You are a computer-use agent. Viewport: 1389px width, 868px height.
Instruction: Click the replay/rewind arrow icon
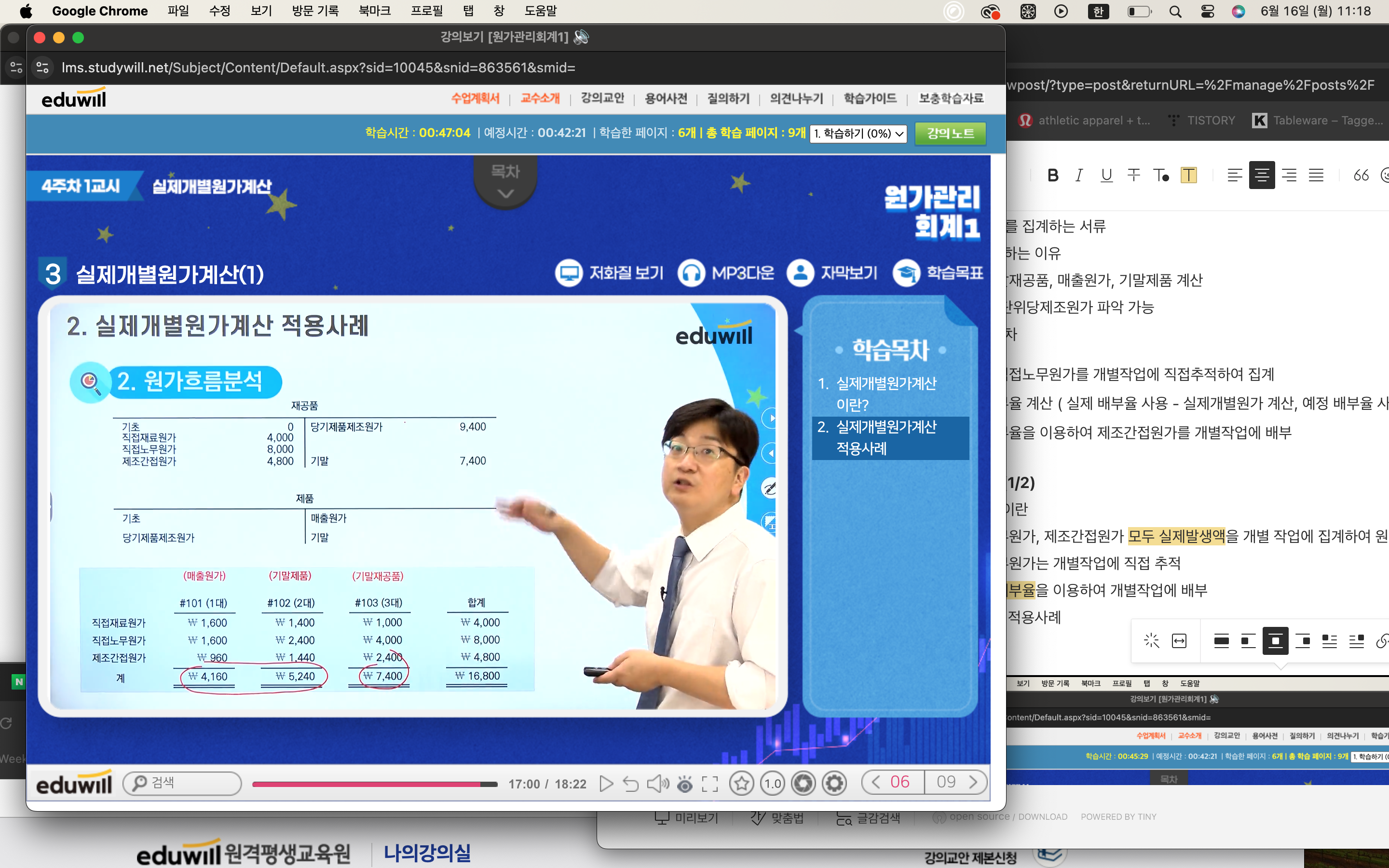click(630, 784)
